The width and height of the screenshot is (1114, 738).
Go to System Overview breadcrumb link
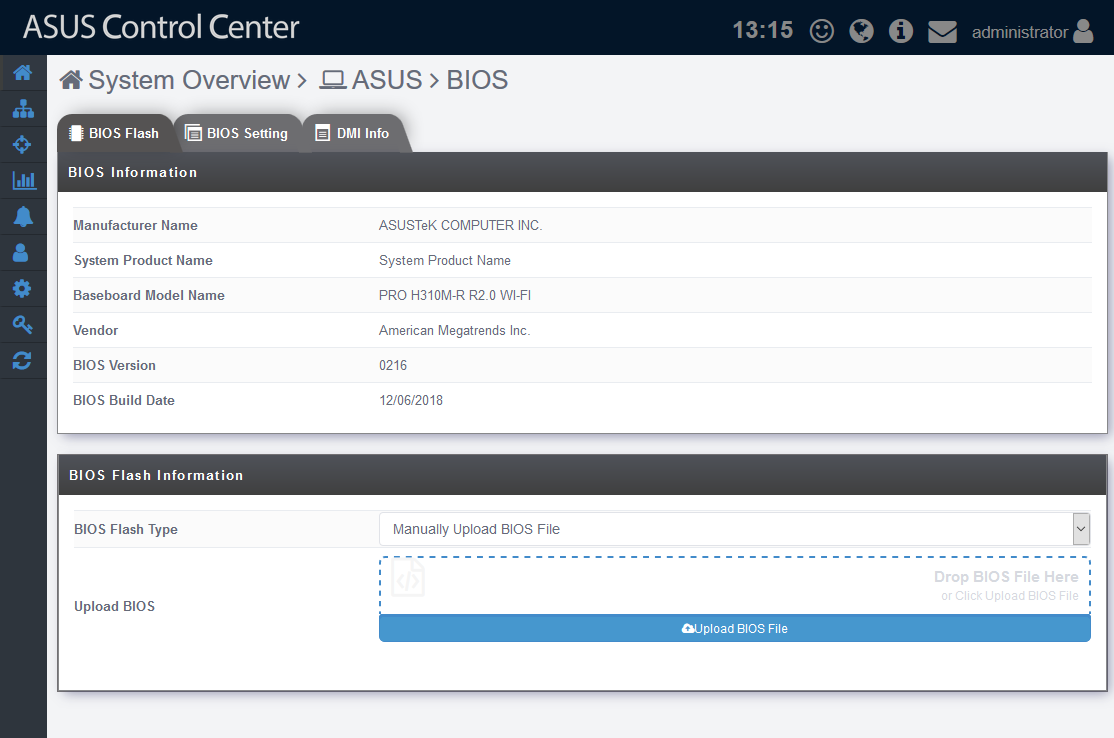[189, 80]
